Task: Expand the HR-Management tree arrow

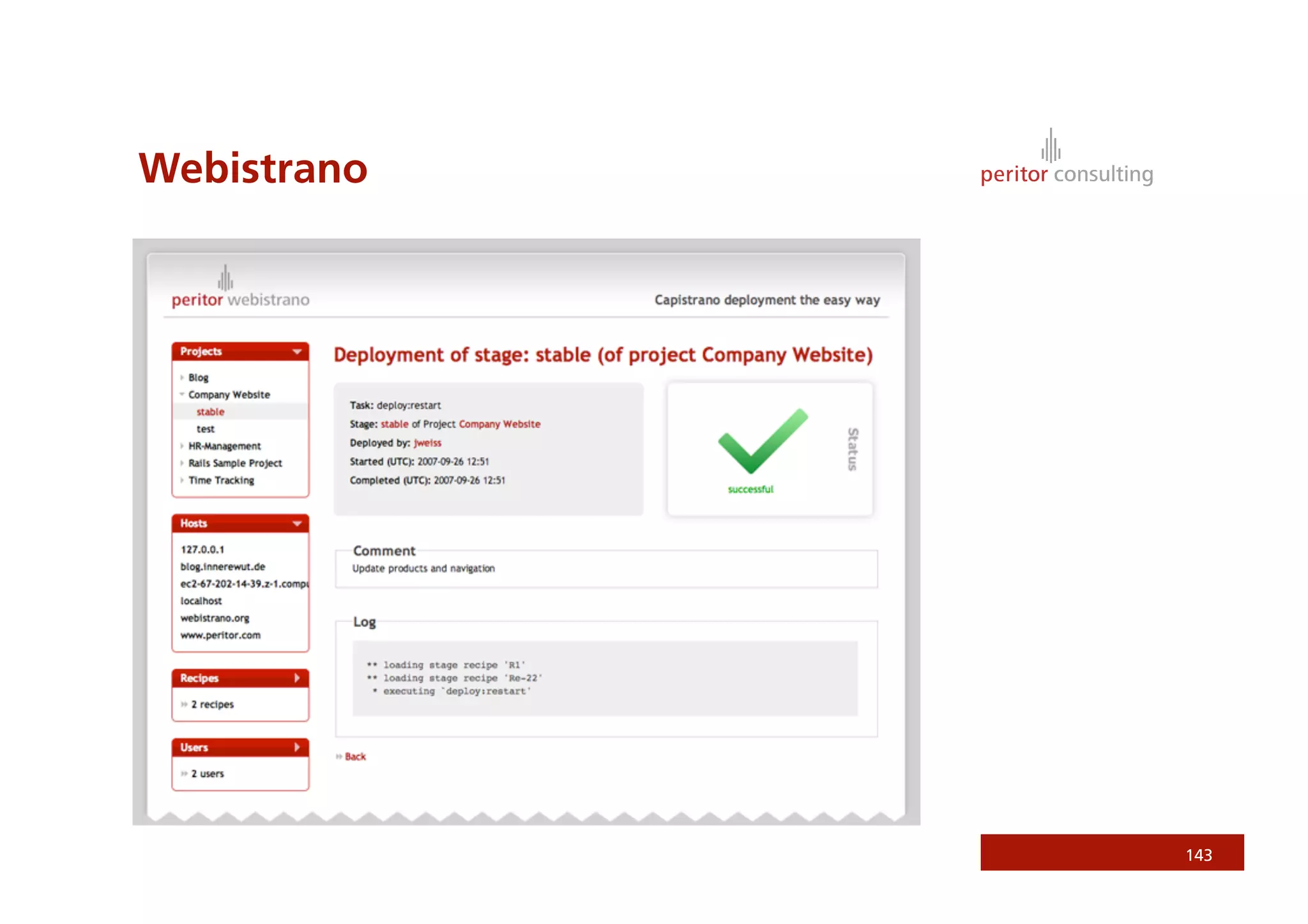Action: 182,446
